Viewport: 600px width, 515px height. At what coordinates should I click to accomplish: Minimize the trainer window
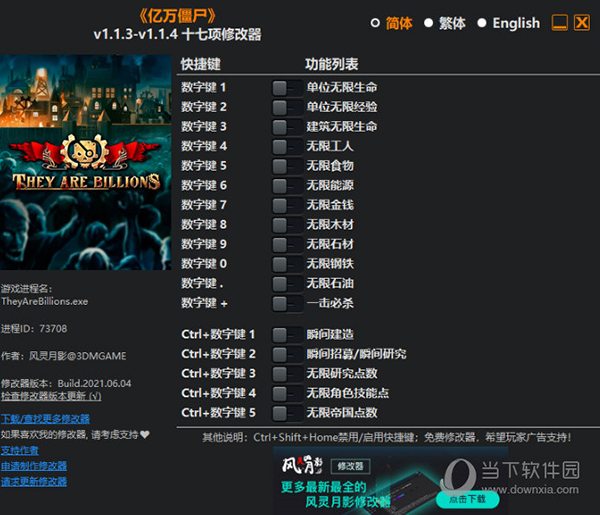tap(559, 23)
